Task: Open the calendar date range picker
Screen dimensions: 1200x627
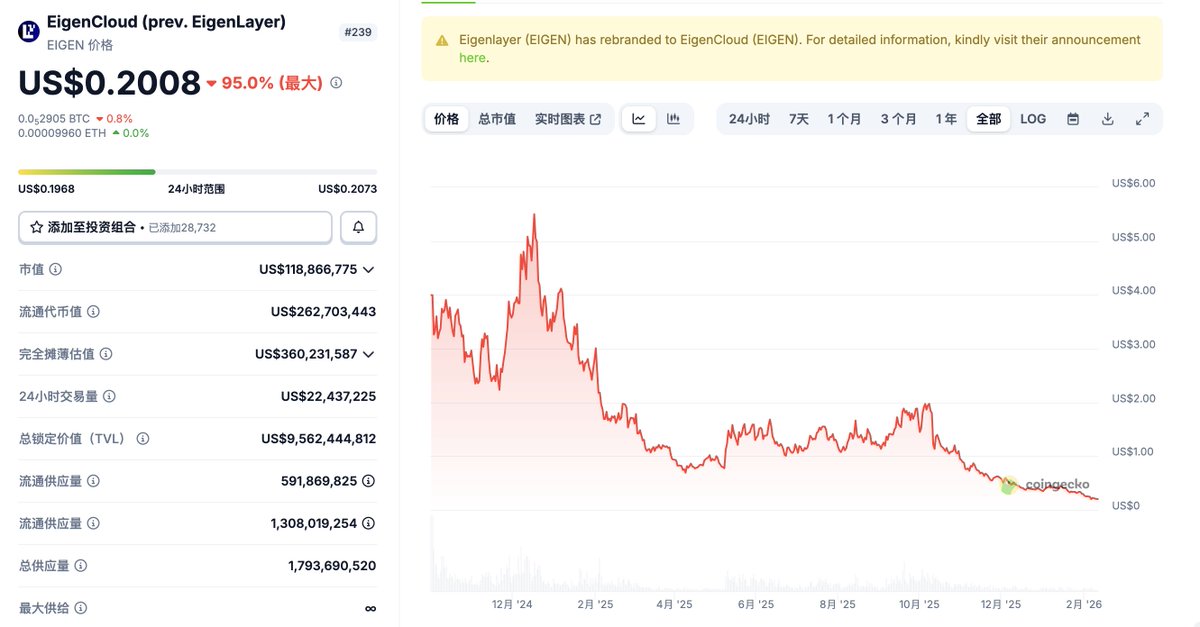Action: [x=1073, y=119]
